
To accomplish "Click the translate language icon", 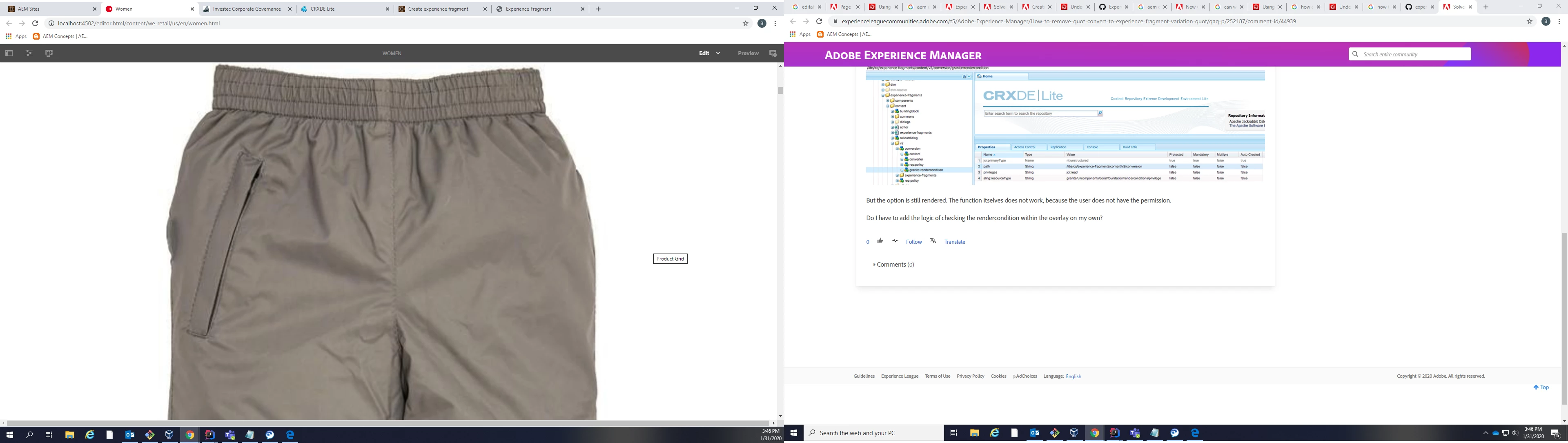I will pyautogui.click(x=933, y=241).
